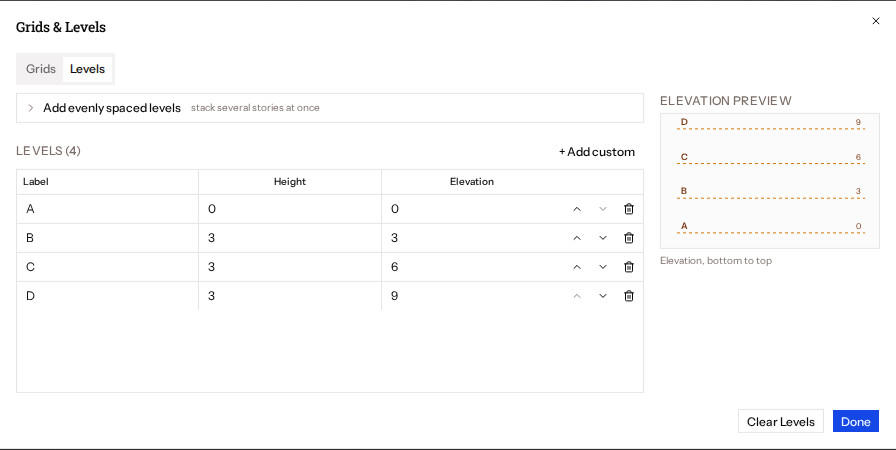
Task: Expand Add evenly spaced levels section
Action: 330,108
